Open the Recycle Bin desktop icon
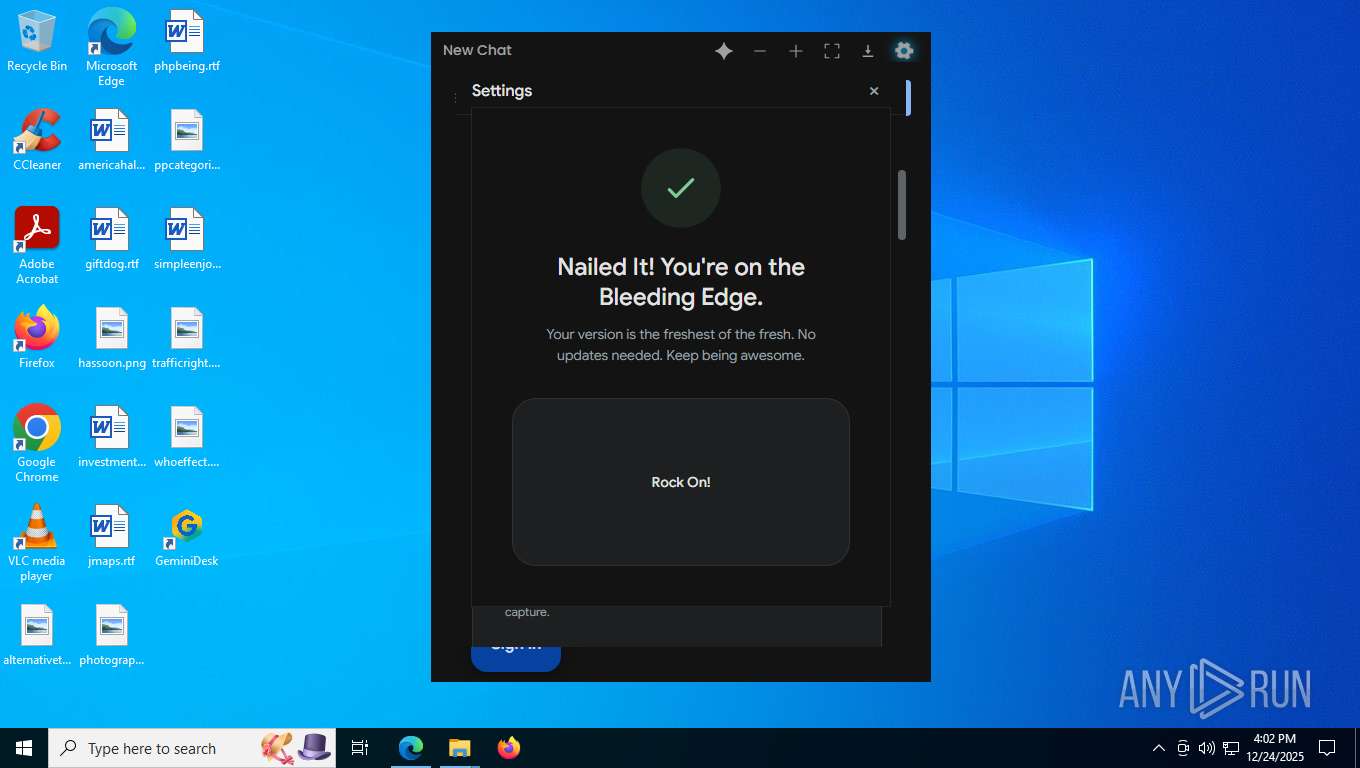This screenshot has width=1360, height=768. pos(37,41)
